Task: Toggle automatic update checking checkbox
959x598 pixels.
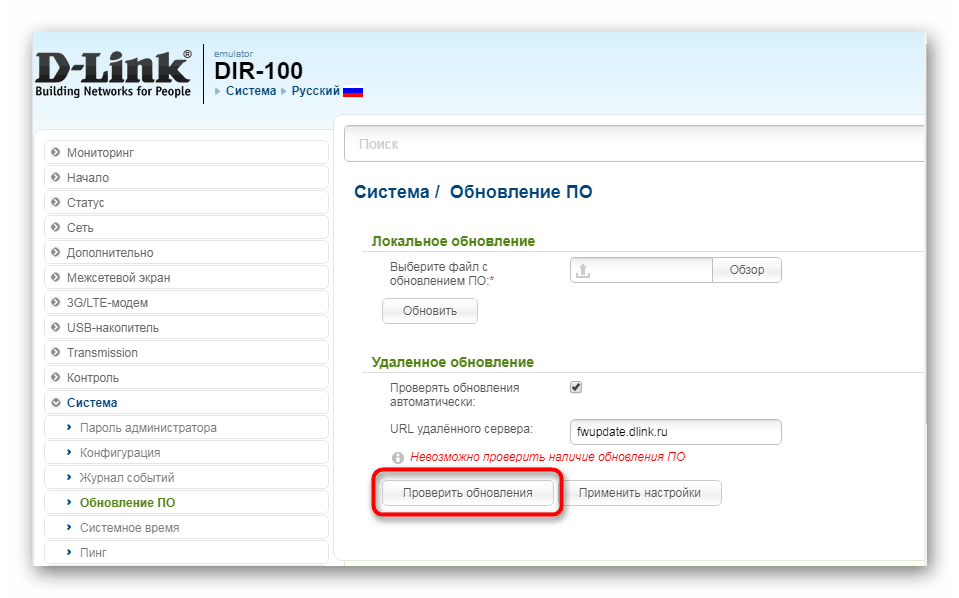Action: click(576, 387)
